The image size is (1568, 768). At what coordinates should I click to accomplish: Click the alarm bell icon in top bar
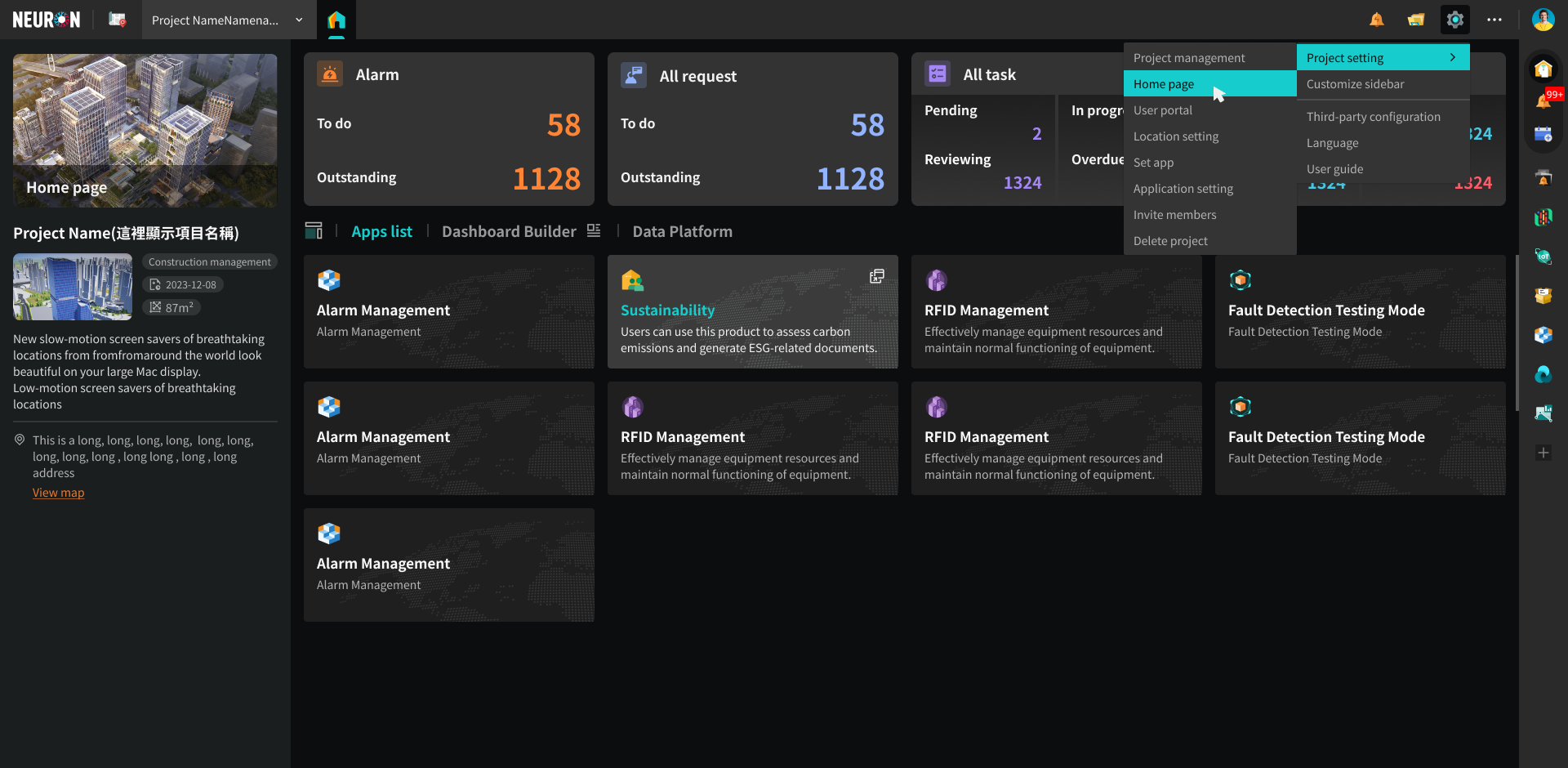[x=1377, y=20]
